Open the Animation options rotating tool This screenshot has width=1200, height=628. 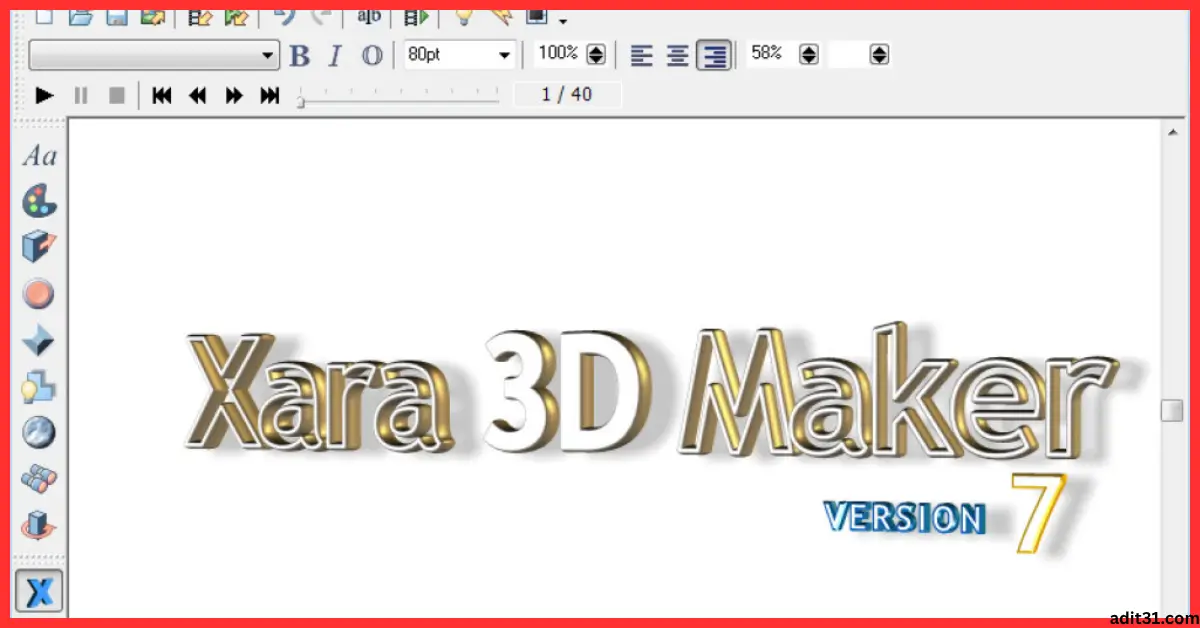click(x=39, y=525)
